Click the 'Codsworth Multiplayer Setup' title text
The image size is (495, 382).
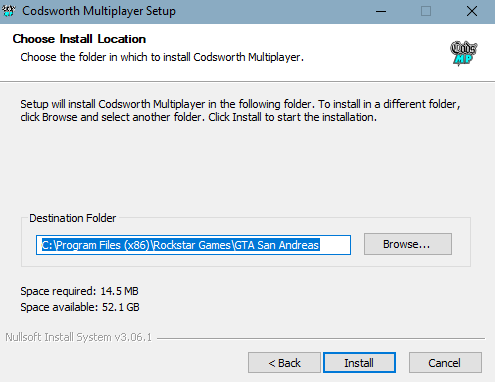(99, 11)
